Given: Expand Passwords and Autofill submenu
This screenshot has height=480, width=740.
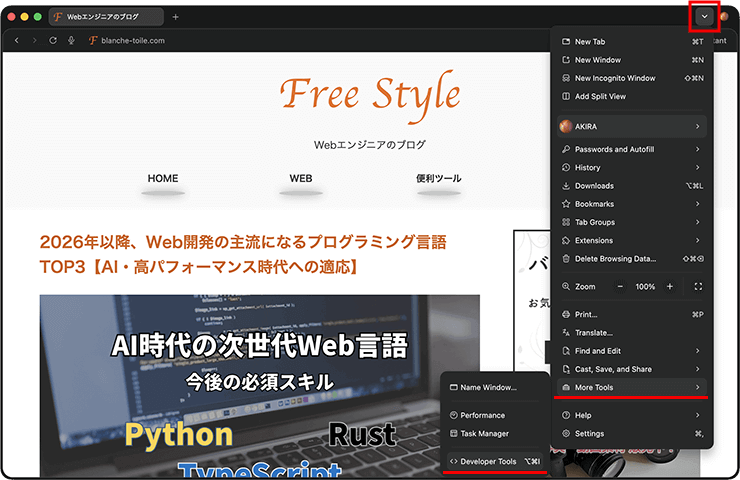Looking at the screenshot, I should (x=632, y=149).
